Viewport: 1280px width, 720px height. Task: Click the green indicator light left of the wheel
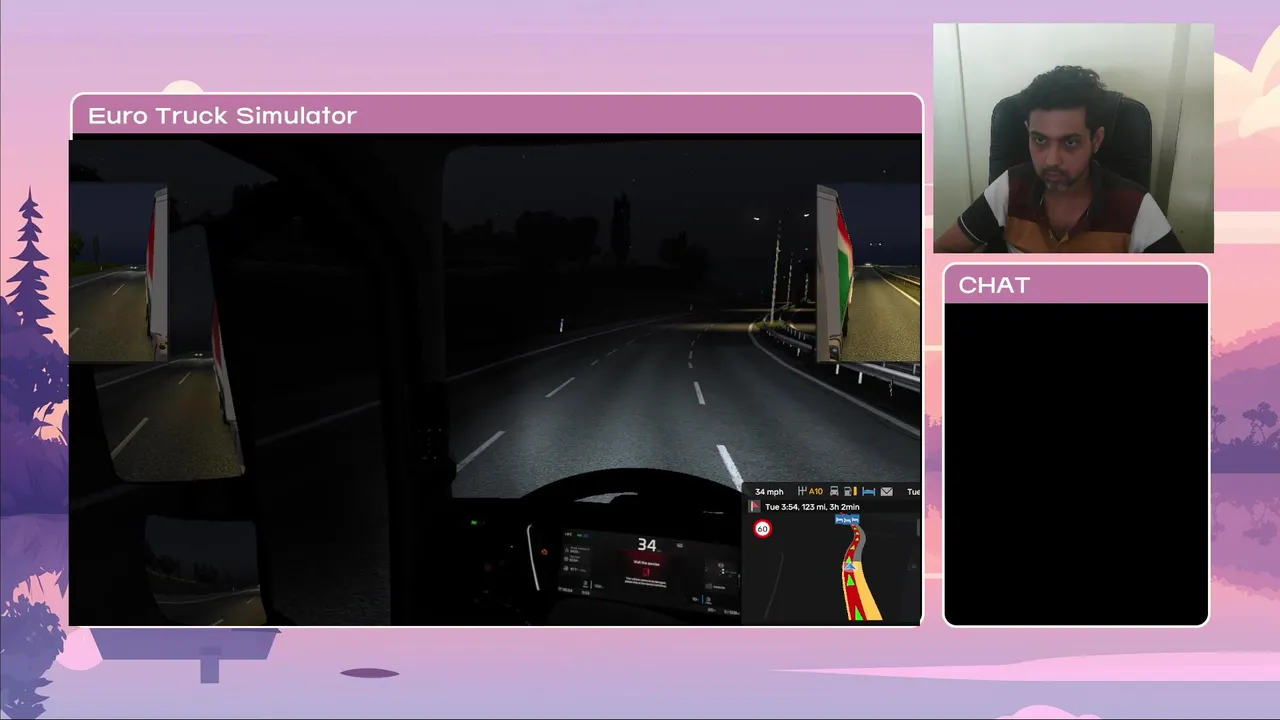click(474, 522)
